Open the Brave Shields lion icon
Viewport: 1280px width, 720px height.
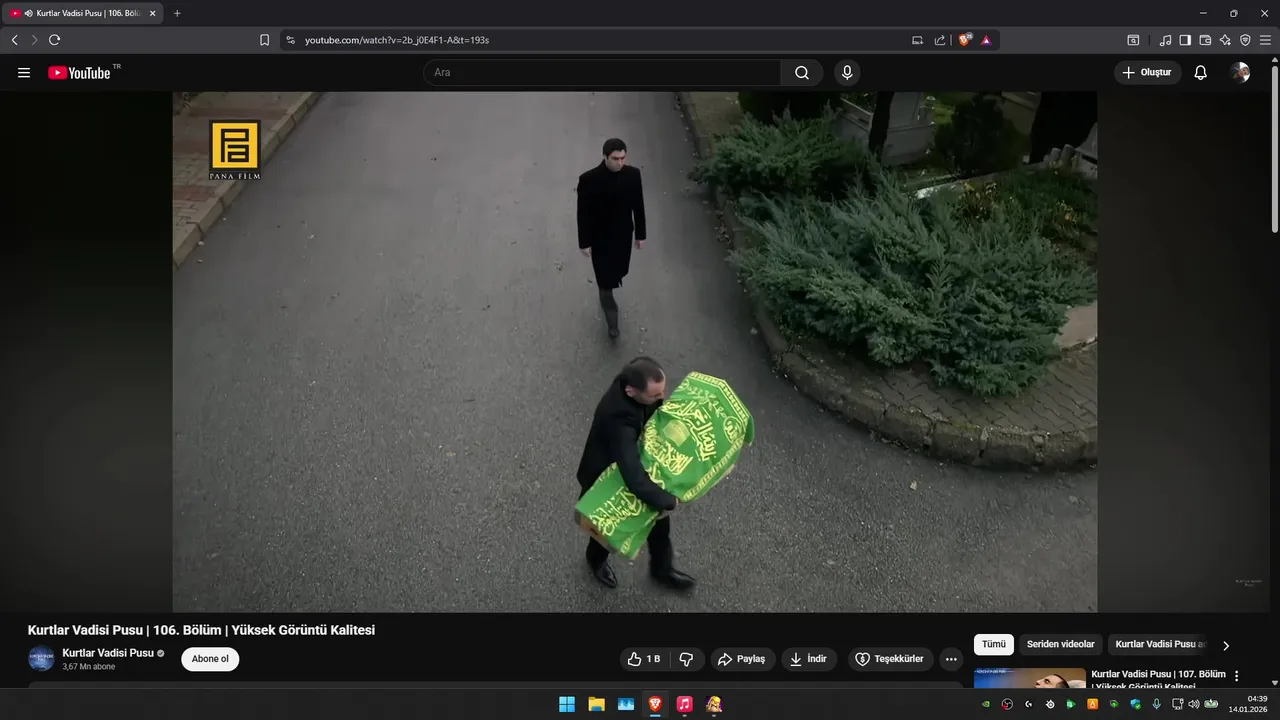tap(965, 40)
